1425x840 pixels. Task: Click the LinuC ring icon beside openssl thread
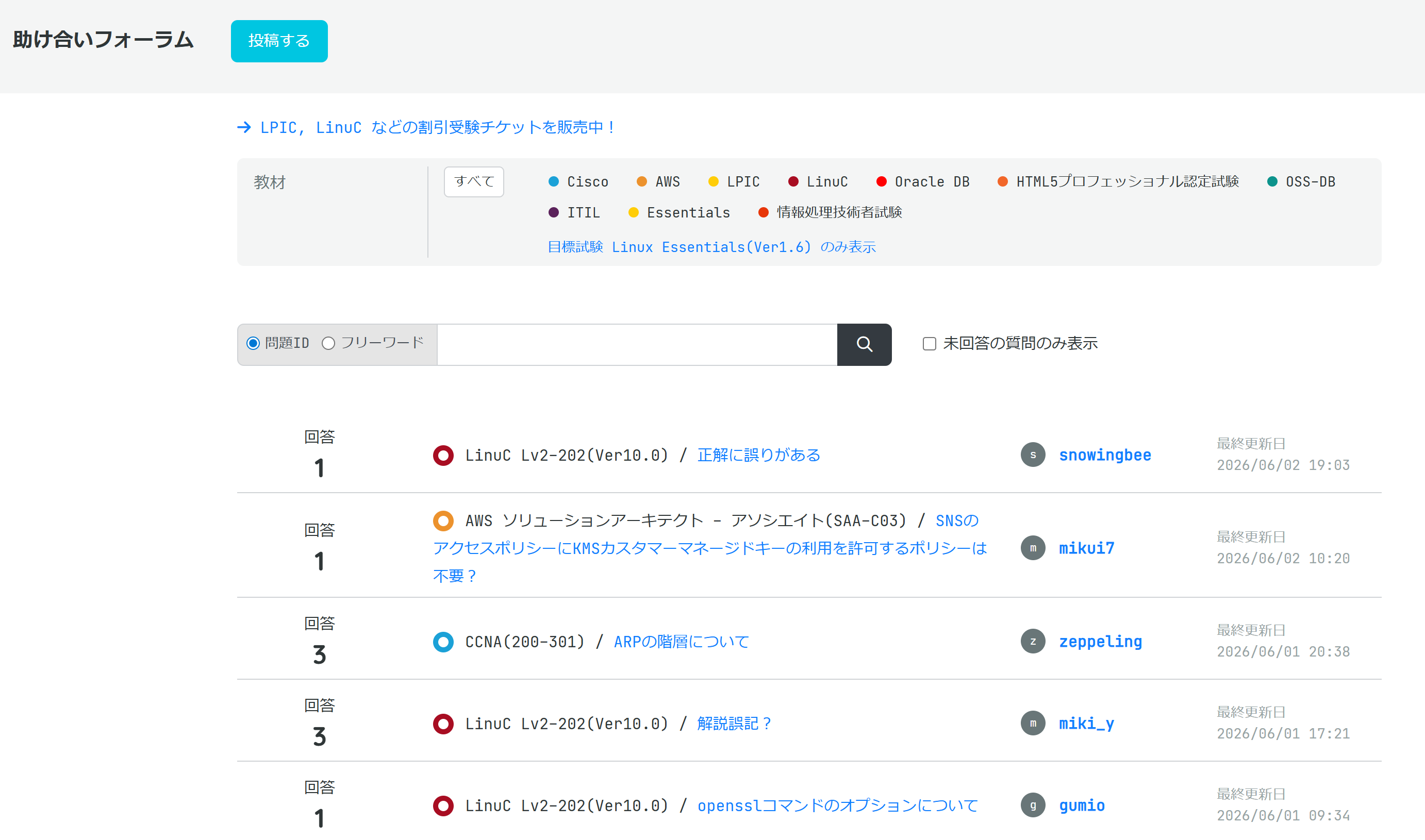pos(443,807)
